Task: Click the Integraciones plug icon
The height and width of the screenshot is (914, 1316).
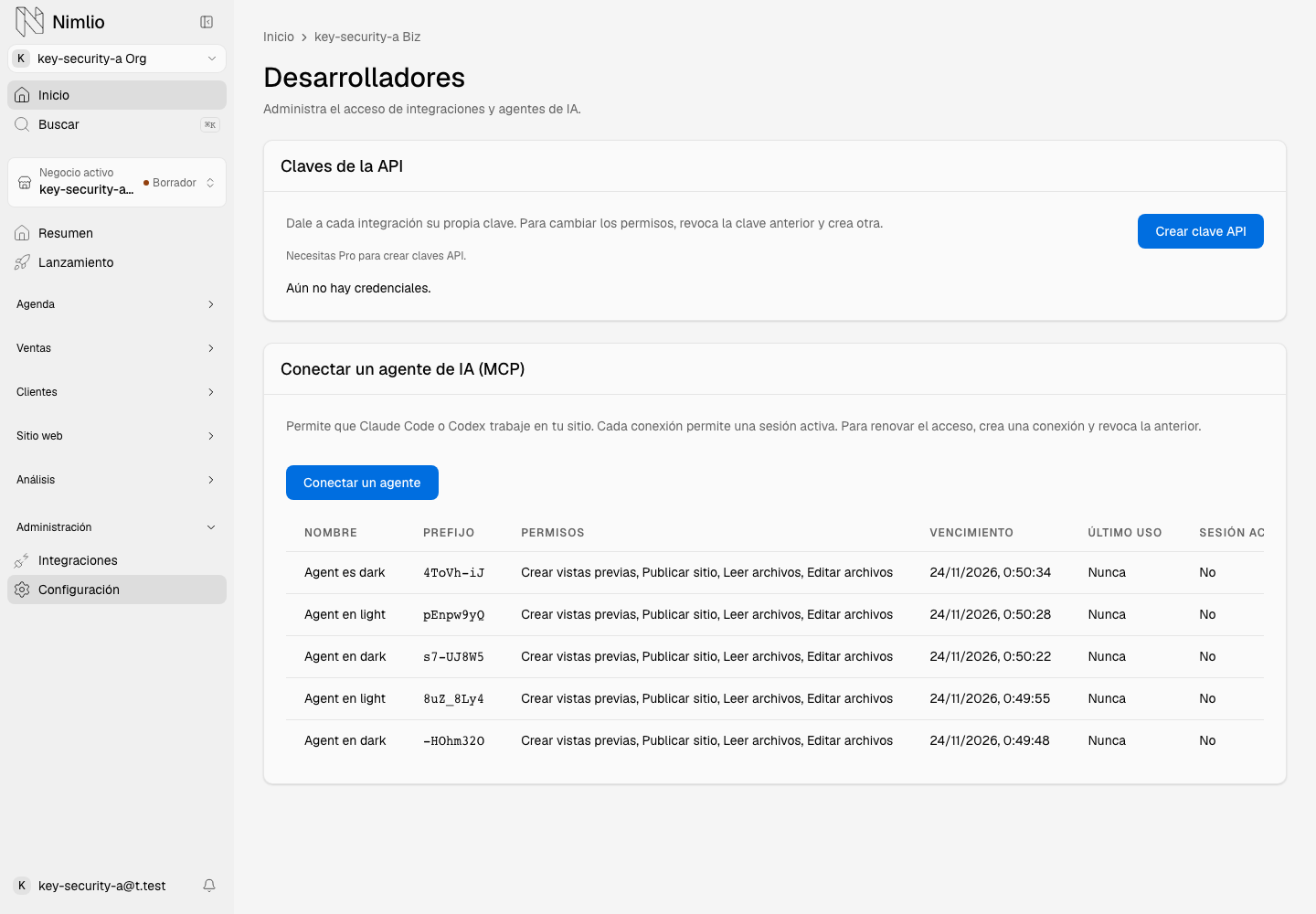Action: [x=22, y=560]
